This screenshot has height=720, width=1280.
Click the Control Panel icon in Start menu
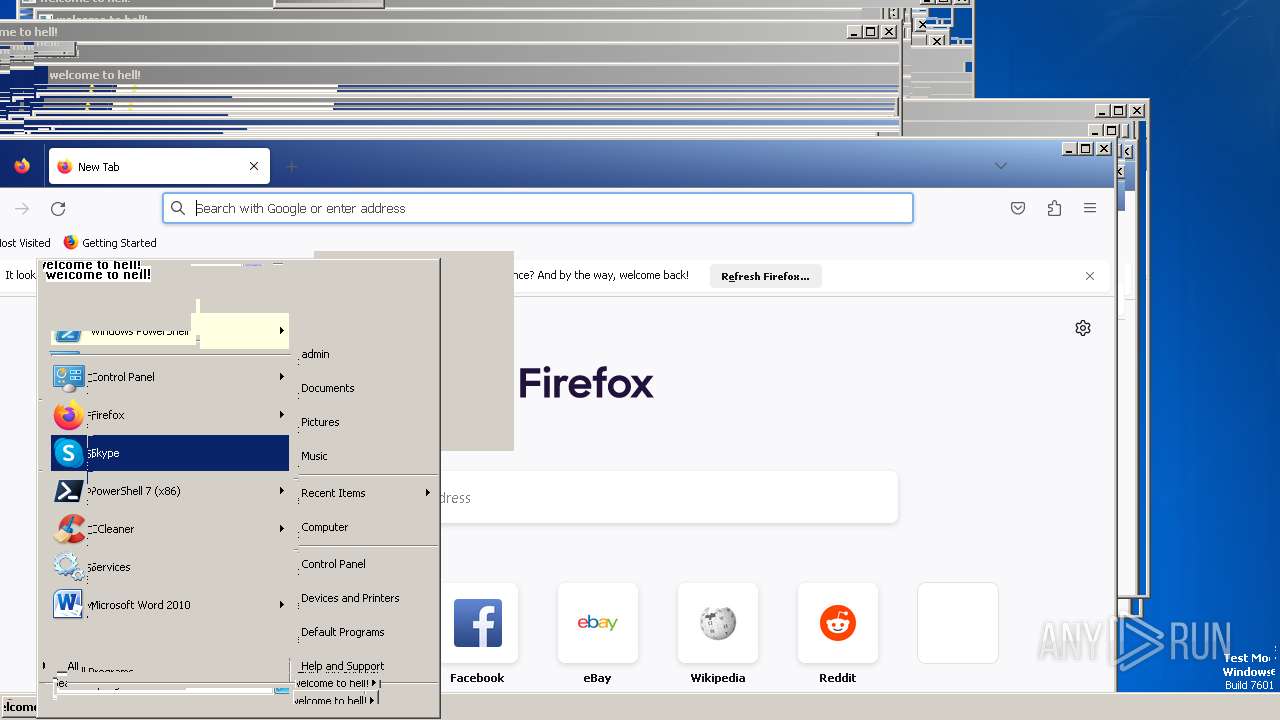69,377
